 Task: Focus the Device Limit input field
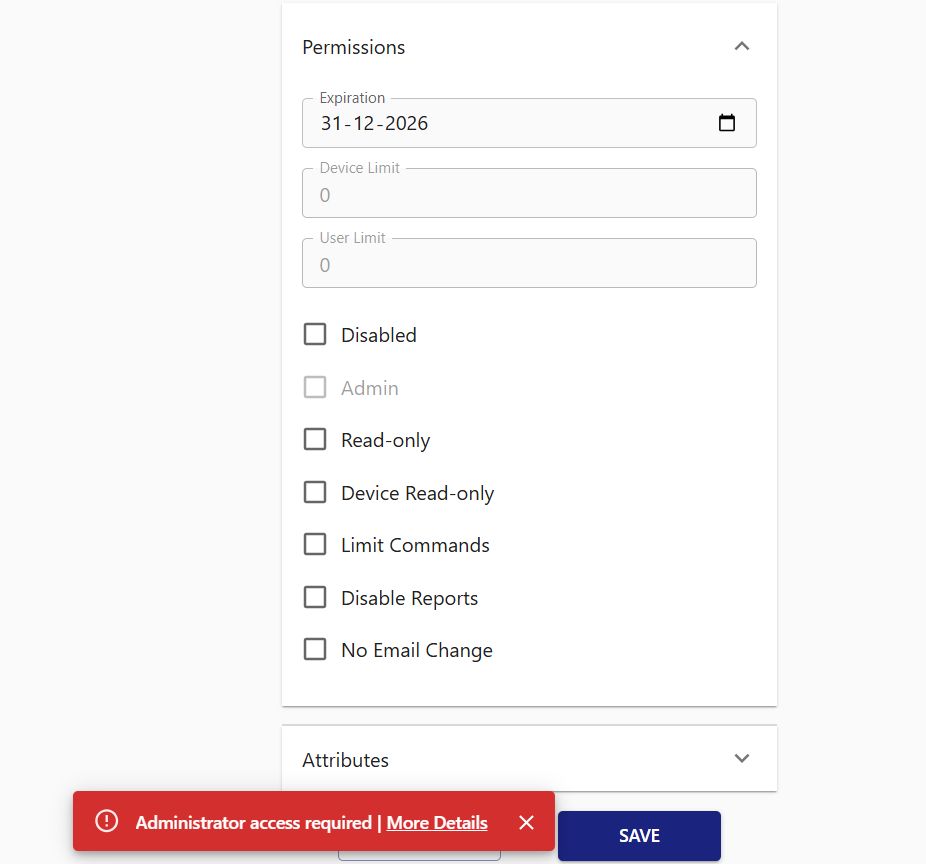tap(528, 195)
